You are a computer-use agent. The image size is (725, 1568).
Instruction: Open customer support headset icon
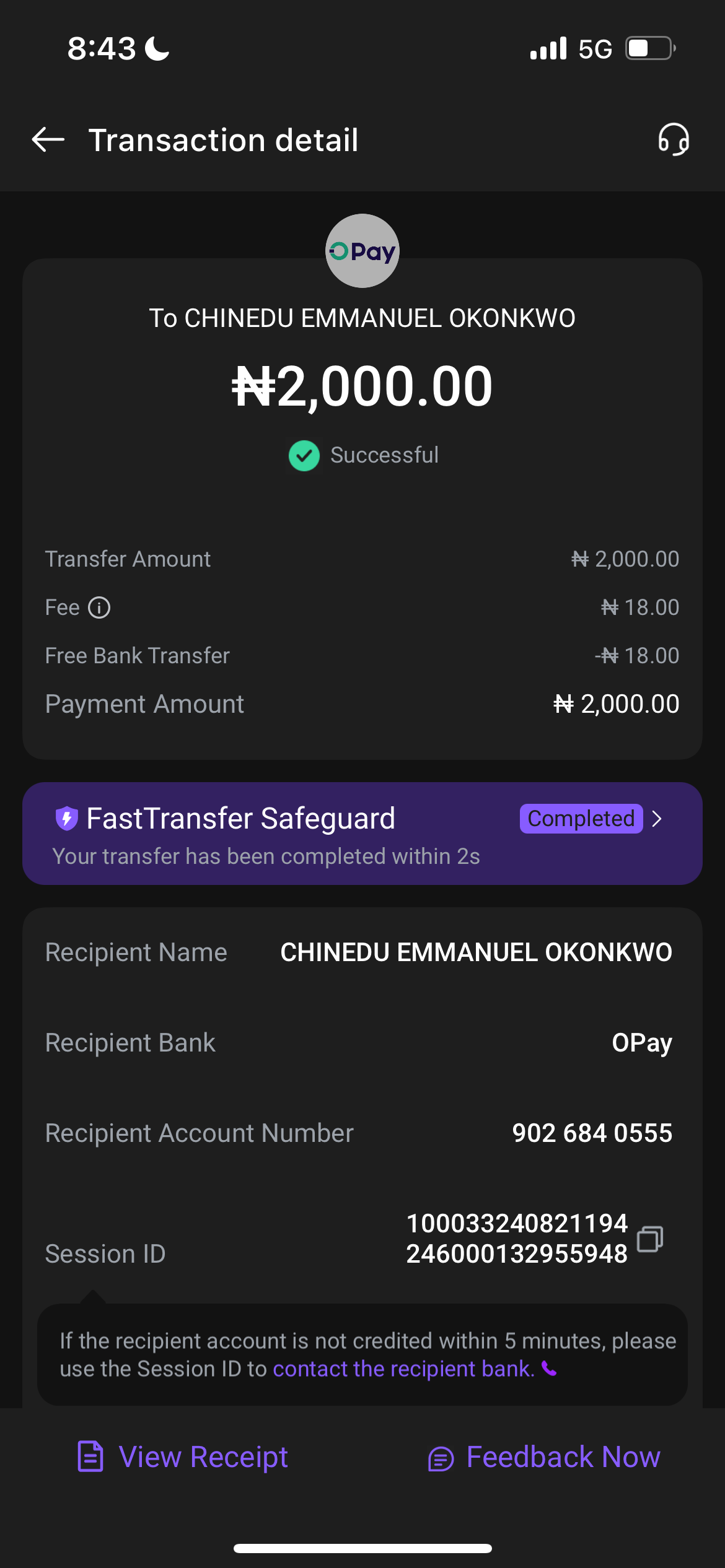click(674, 139)
